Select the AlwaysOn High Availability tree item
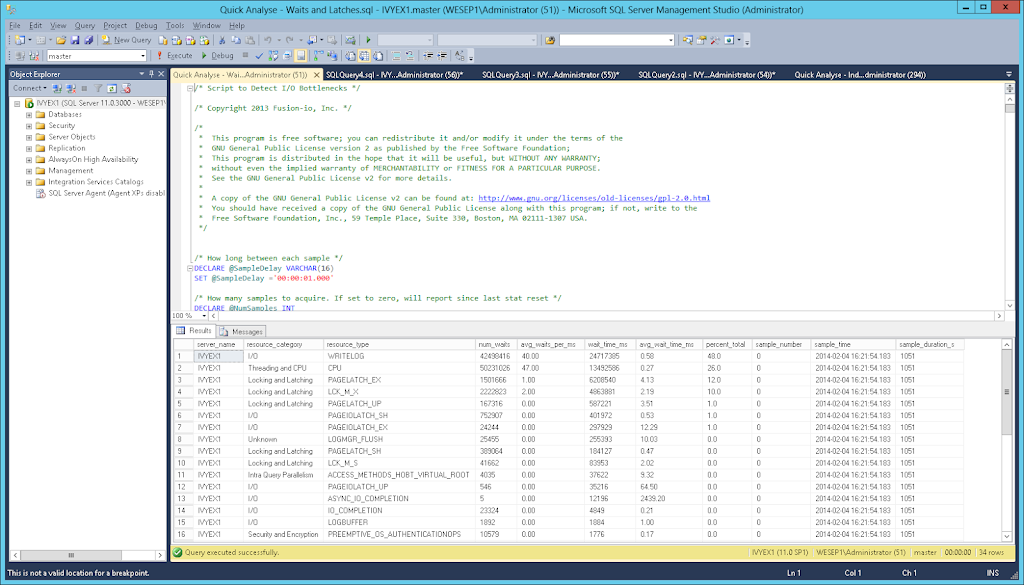The height and width of the screenshot is (585, 1024). click(x=93, y=159)
